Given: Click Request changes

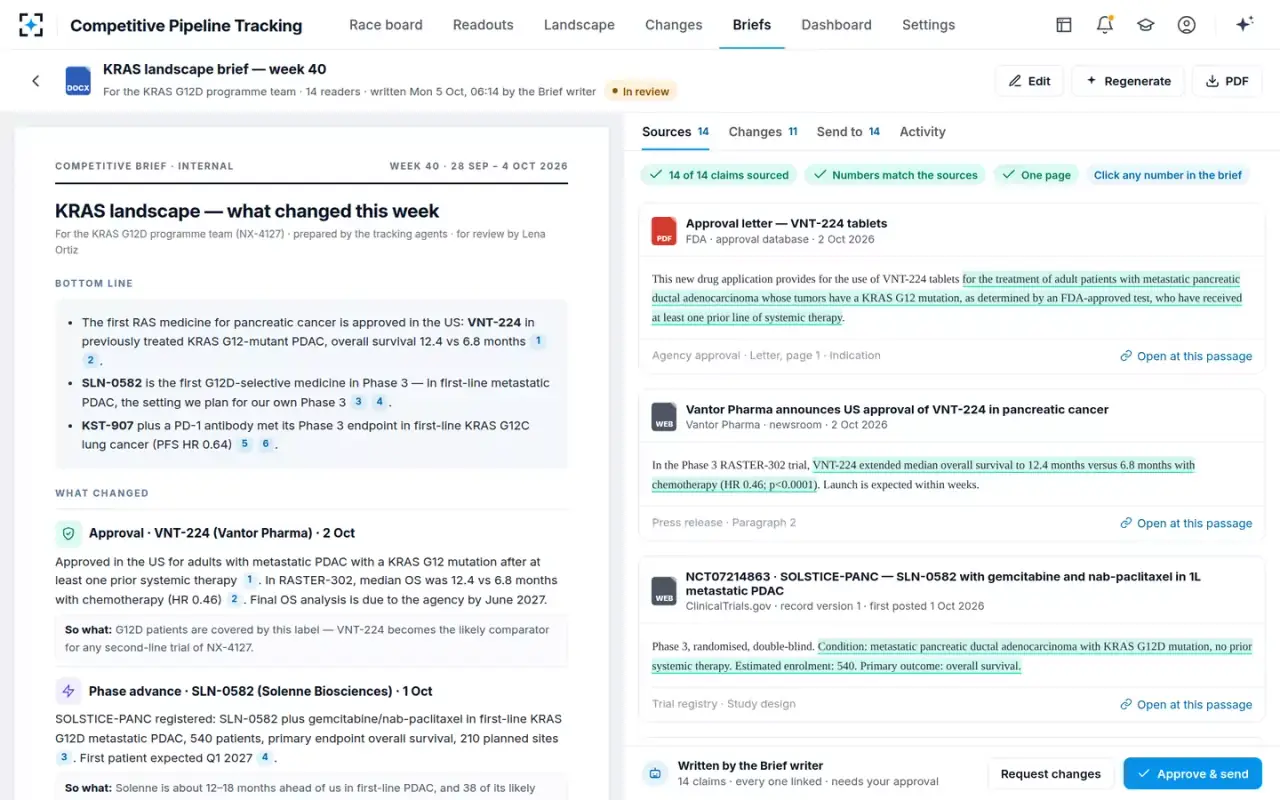Looking at the screenshot, I should (1051, 773).
